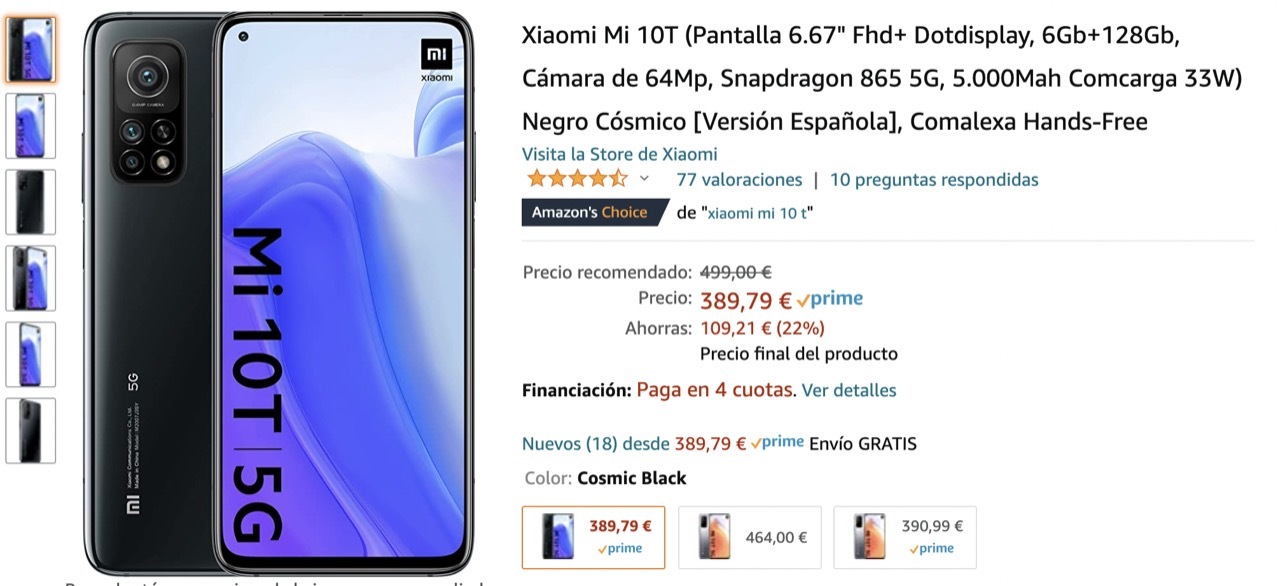Viewport: 1280px width, 586px height.
Task: Open the fourth product thumbnail
Action: click(31, 278)
